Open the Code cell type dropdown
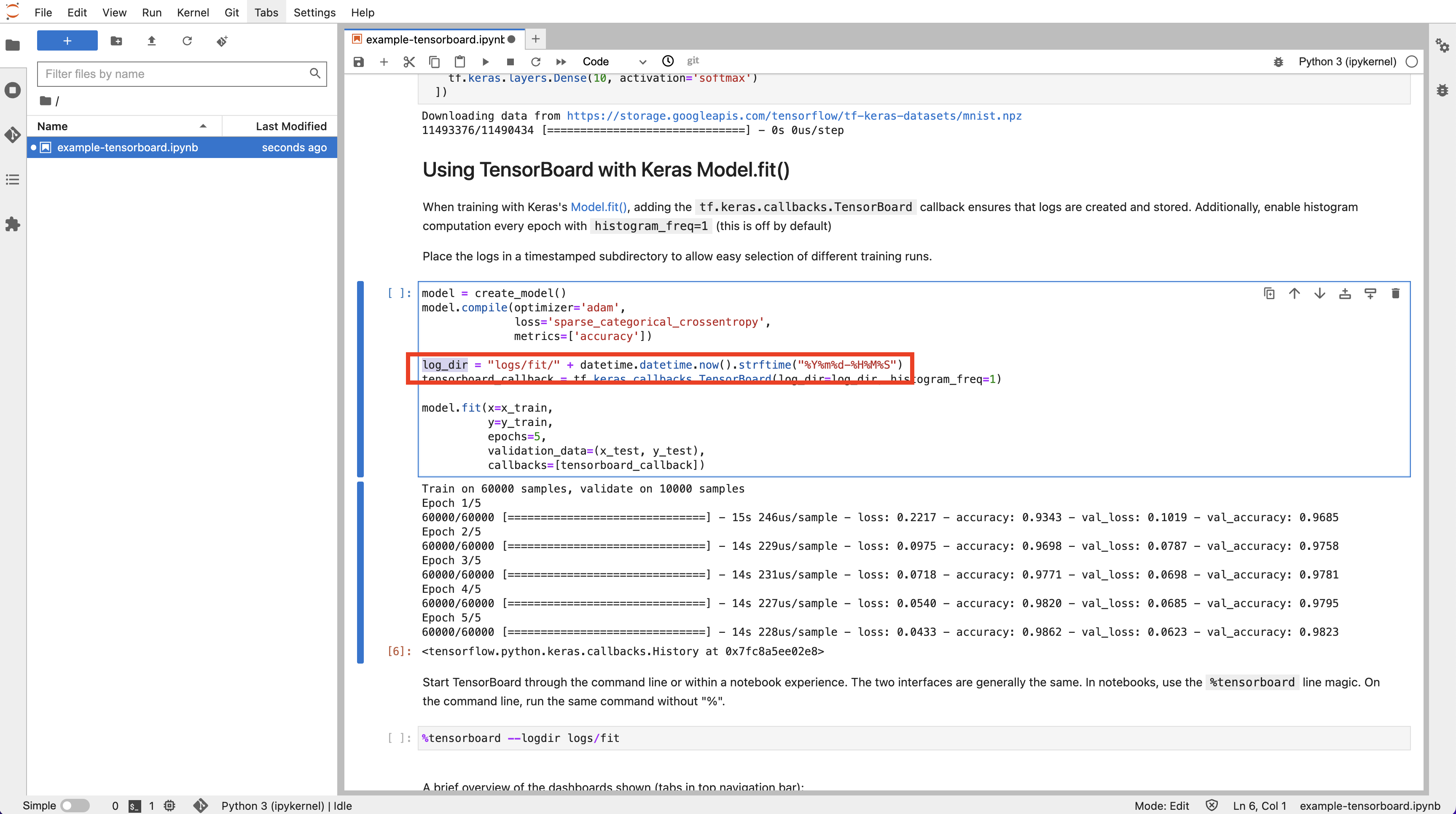Image resolution: width=1456 pixels, height=814 pixels. tap(614, 62)
